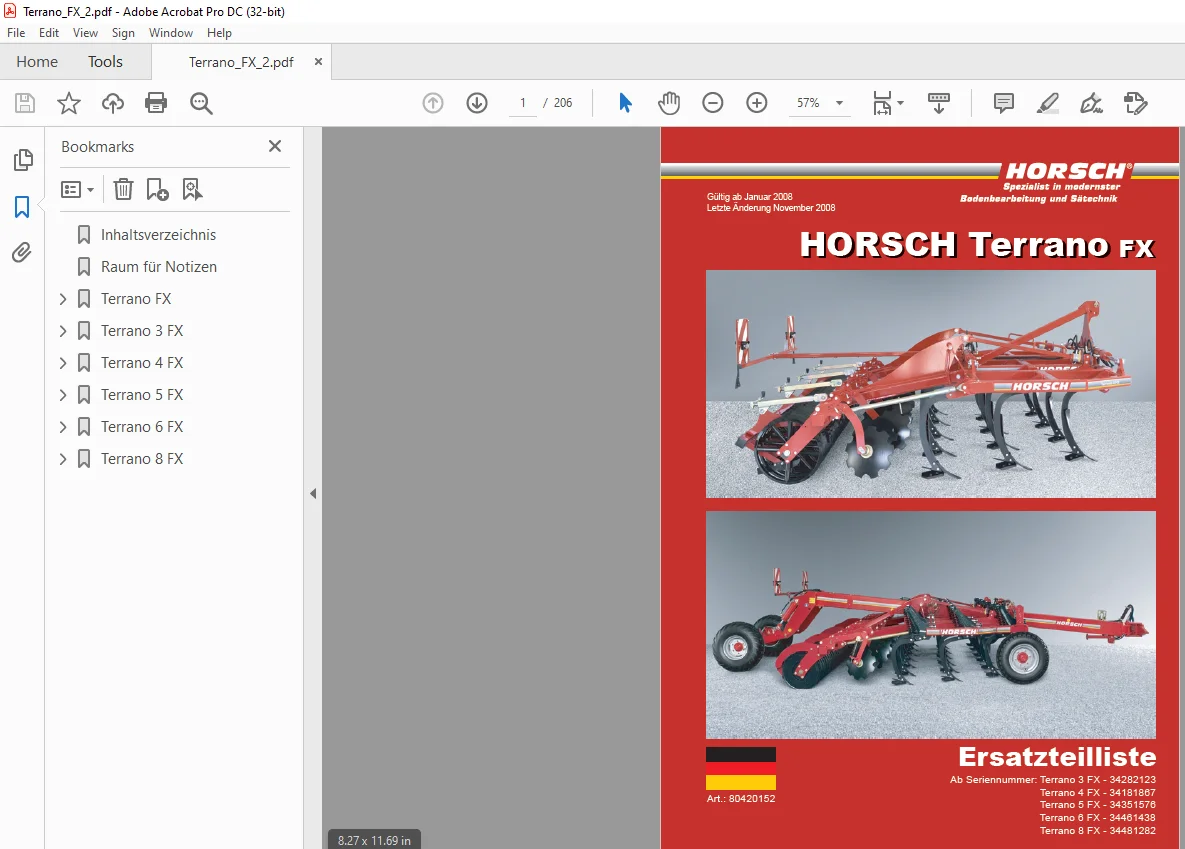Add a new bookmark icon
Viewport: 1185px width, 849px height.
coord(157,189)
